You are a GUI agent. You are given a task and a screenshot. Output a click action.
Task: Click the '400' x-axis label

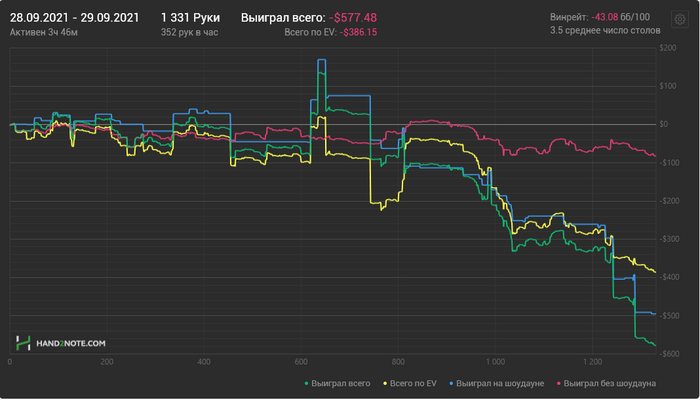click(204, 362)
